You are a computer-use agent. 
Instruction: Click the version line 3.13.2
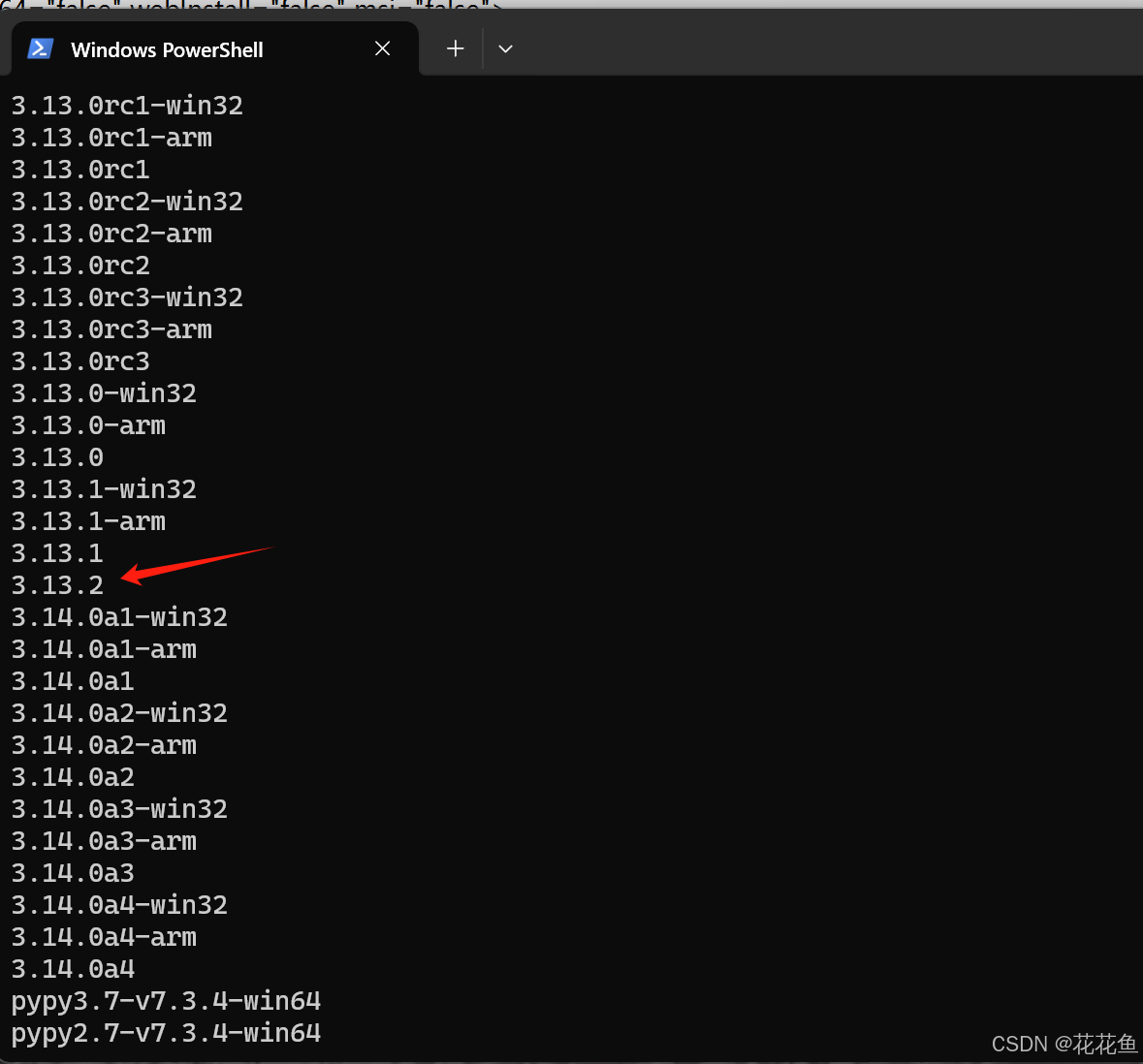(x=57, y=586)
